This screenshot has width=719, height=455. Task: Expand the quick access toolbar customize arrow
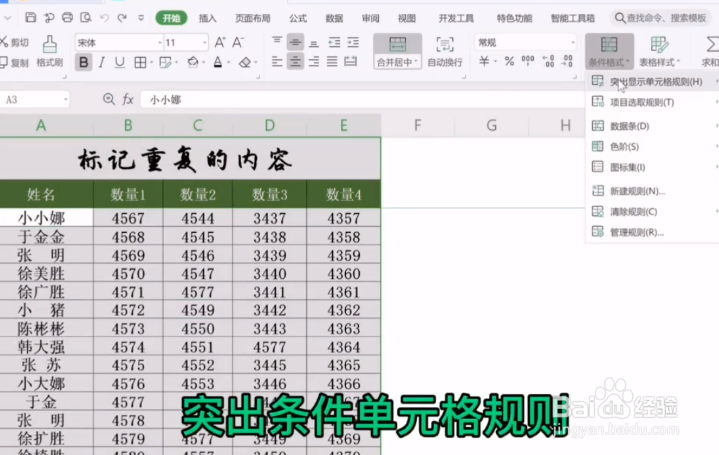pyautogui.click(x=141, y=18)
